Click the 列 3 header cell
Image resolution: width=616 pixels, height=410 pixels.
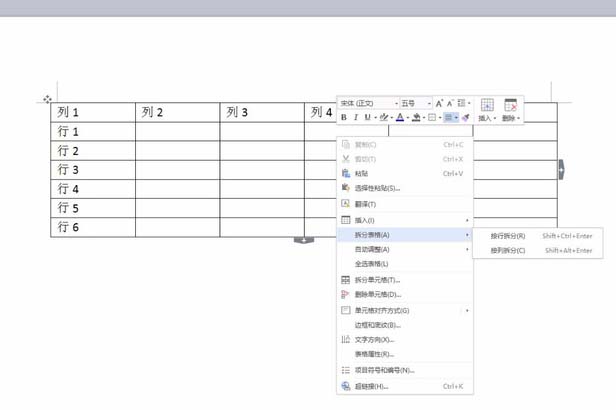[x=262, y=112]
